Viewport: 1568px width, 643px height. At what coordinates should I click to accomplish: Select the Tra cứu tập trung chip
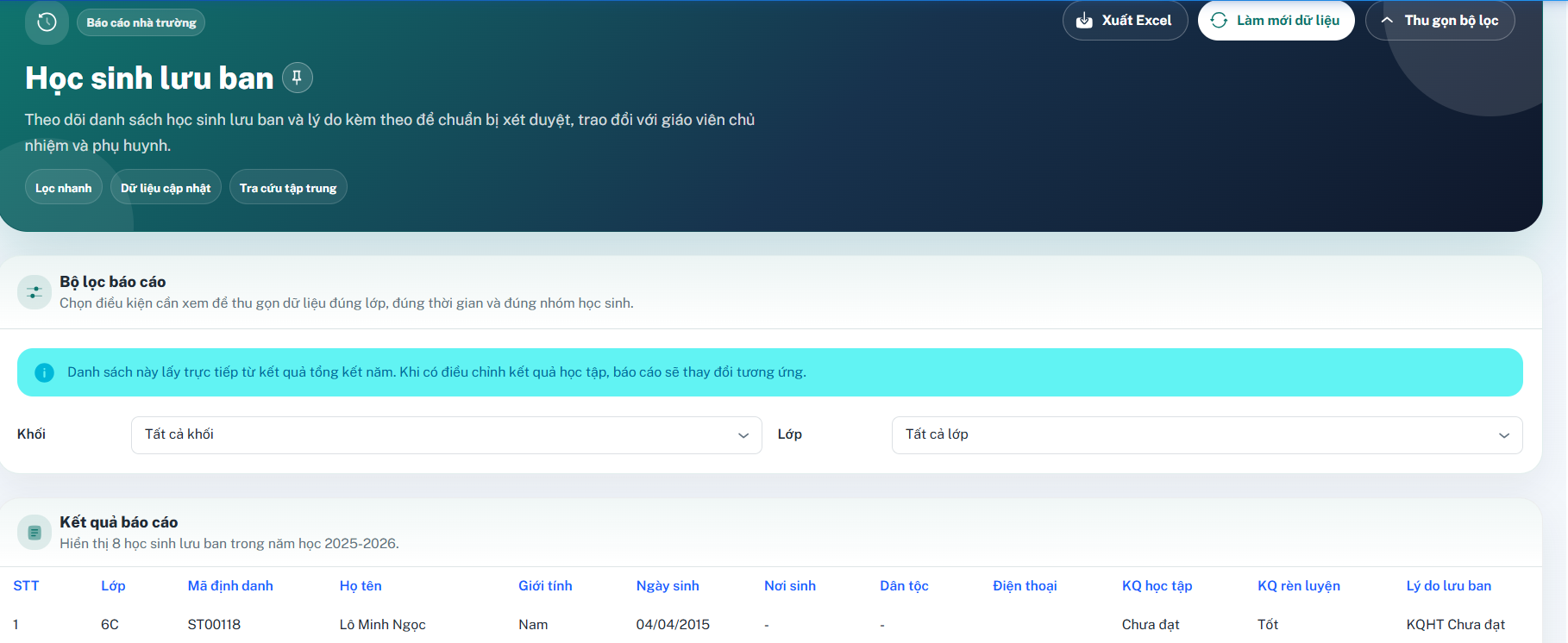288,188
